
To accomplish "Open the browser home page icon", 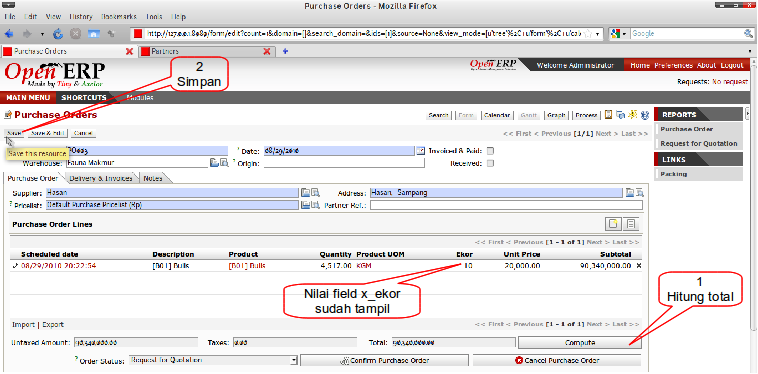I will pos(94,34).
